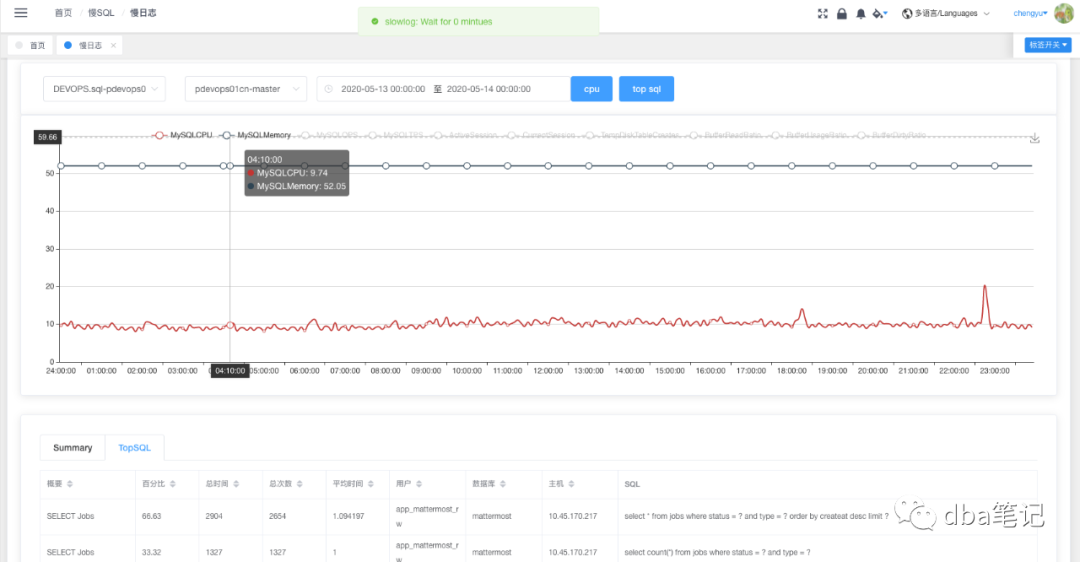The image size is (1080, 562).
Task: Click the top sql button
Action: (x=646, y=89)
